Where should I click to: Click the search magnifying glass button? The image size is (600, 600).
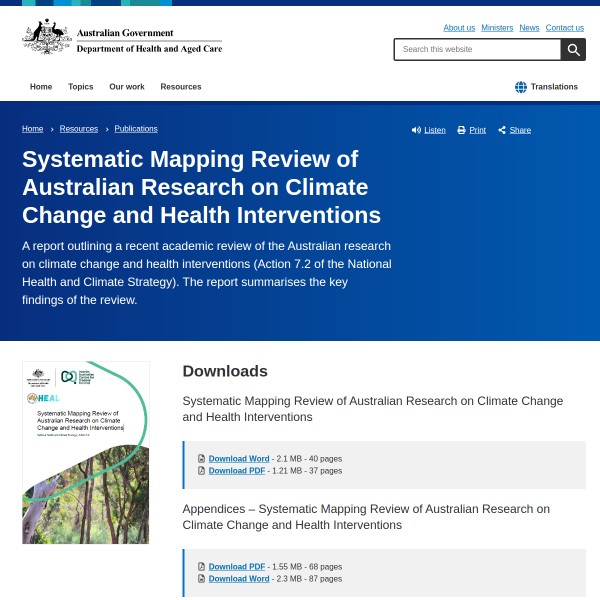coord(573,50)
